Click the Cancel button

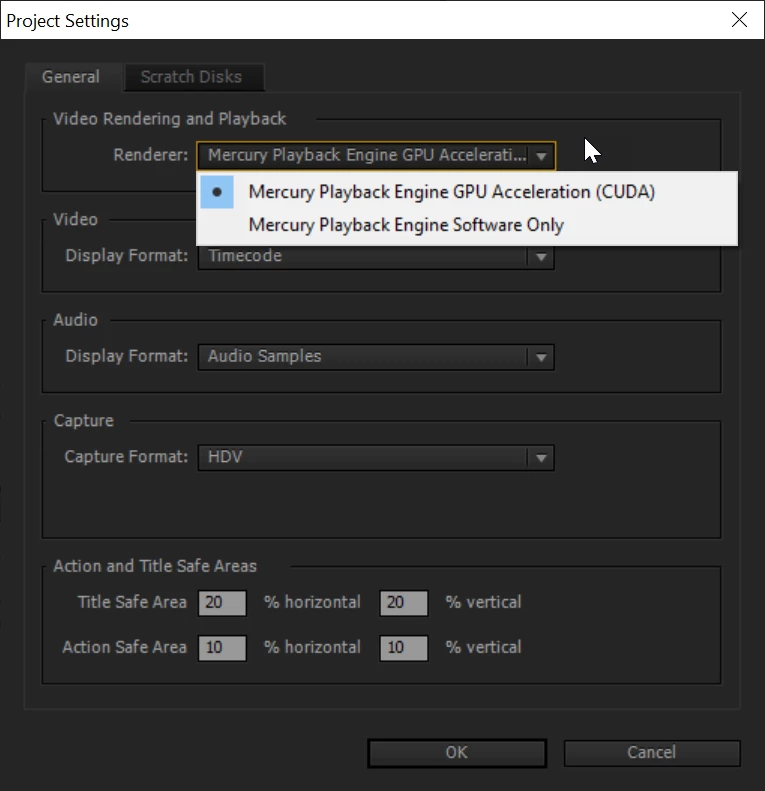[651, 753]
